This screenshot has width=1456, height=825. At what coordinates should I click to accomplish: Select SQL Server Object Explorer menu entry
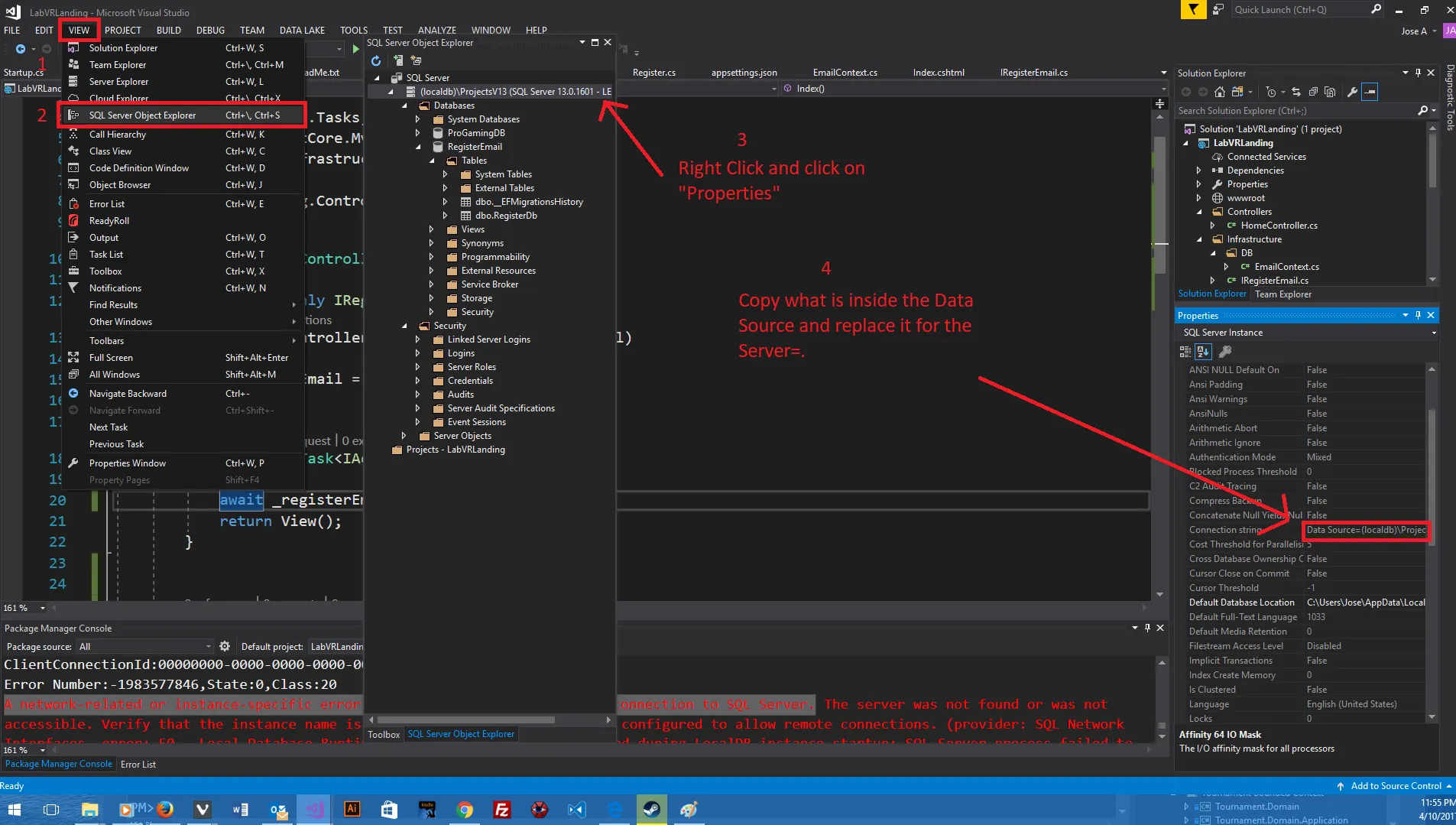pyautogui.click(x=182, y=115)
